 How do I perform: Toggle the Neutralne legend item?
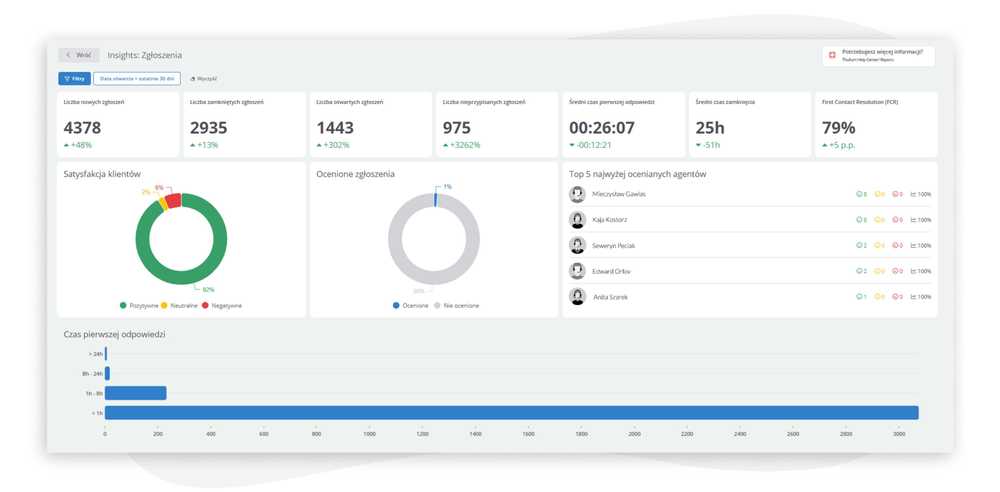click(x=180, y=305)
